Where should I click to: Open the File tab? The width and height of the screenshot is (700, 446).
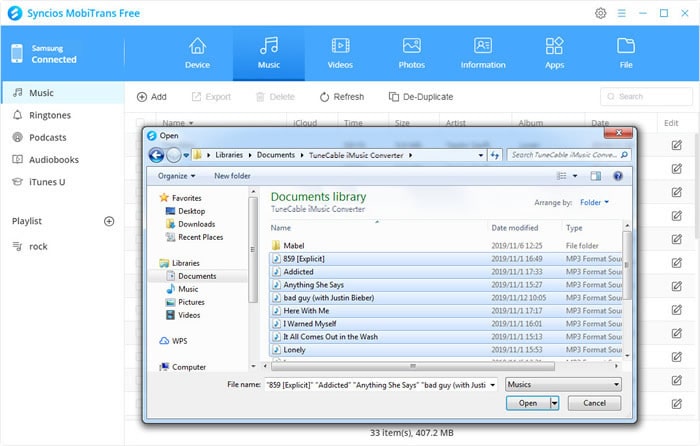[626, 53]
